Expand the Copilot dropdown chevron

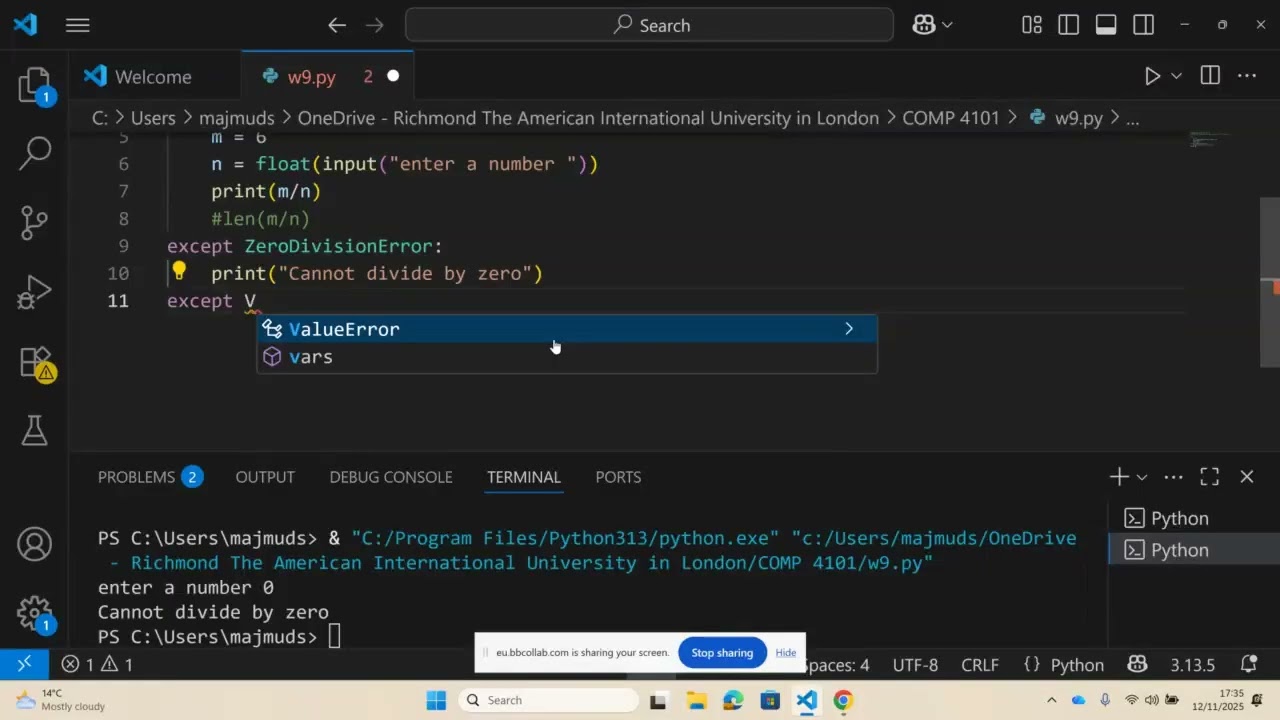[947, 25]
